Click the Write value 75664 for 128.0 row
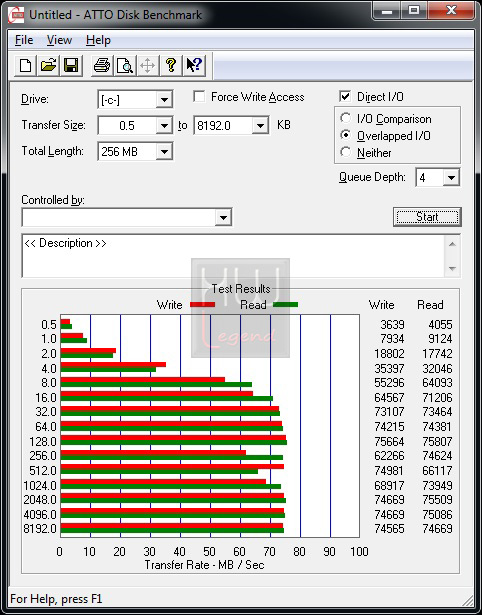The width and height of the screenshot is (482, 615). (389, 441)
